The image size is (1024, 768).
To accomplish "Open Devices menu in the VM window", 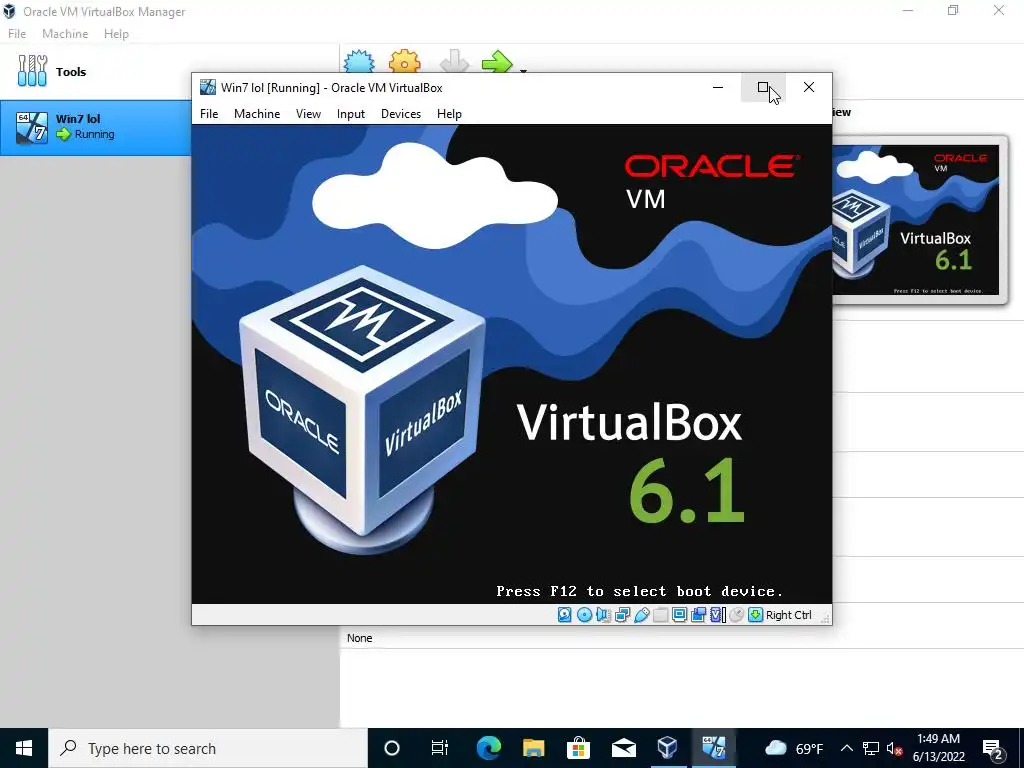I will (401, 114).
